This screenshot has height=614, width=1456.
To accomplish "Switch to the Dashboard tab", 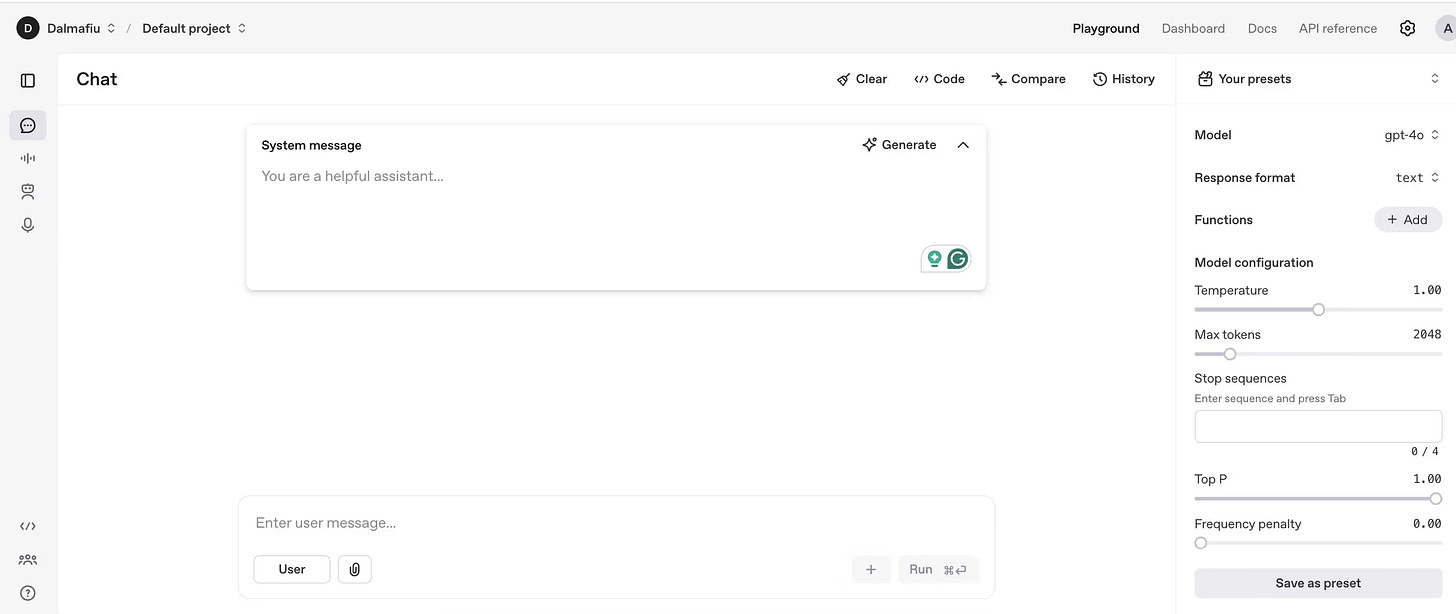I will click(x=1193, y=28).
